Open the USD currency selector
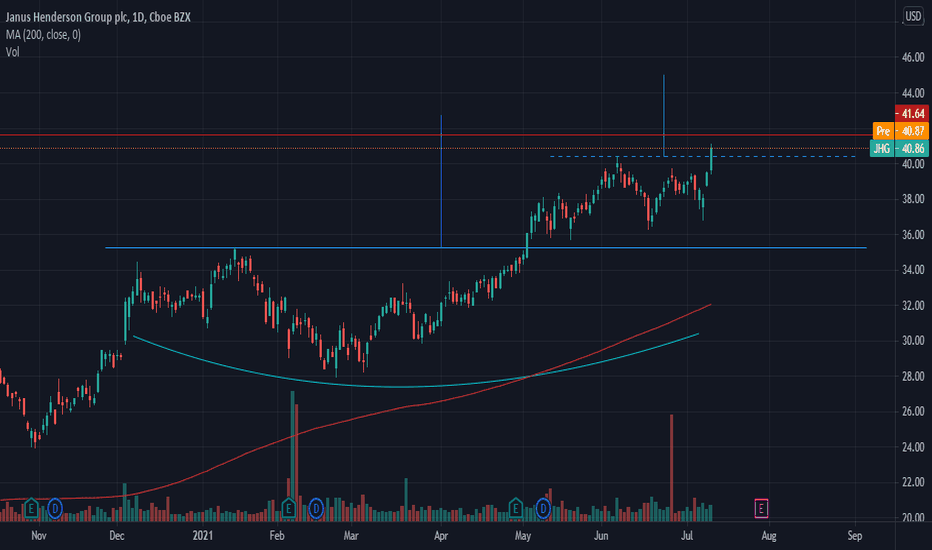 click(913, 16)
